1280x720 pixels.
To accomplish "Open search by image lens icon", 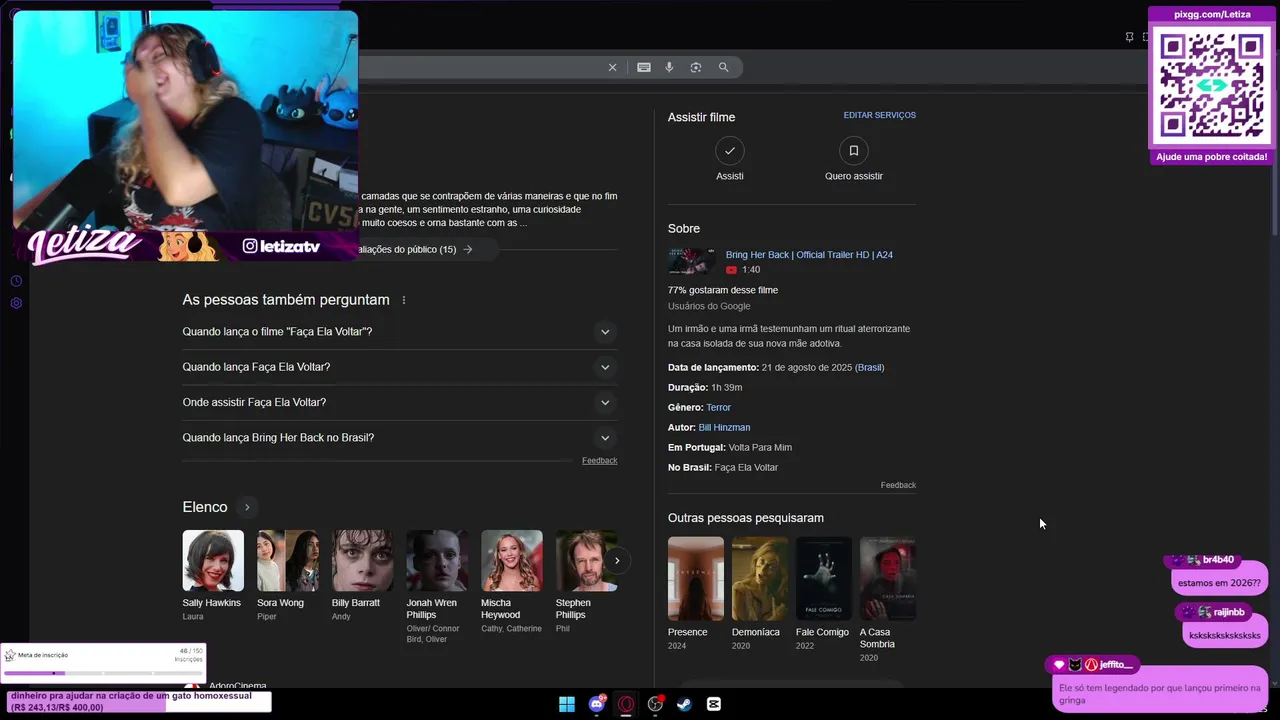I will tap(696, 67).
